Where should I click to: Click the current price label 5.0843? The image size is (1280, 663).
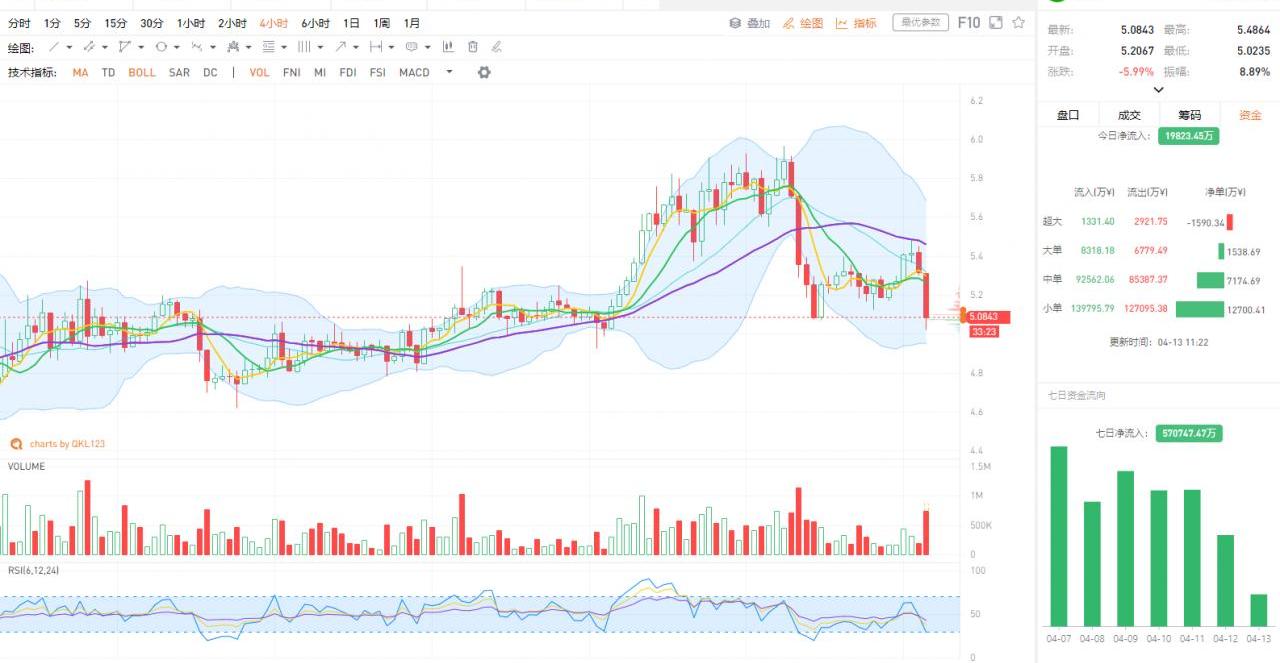pyautogui.click(x=990, y=317)
